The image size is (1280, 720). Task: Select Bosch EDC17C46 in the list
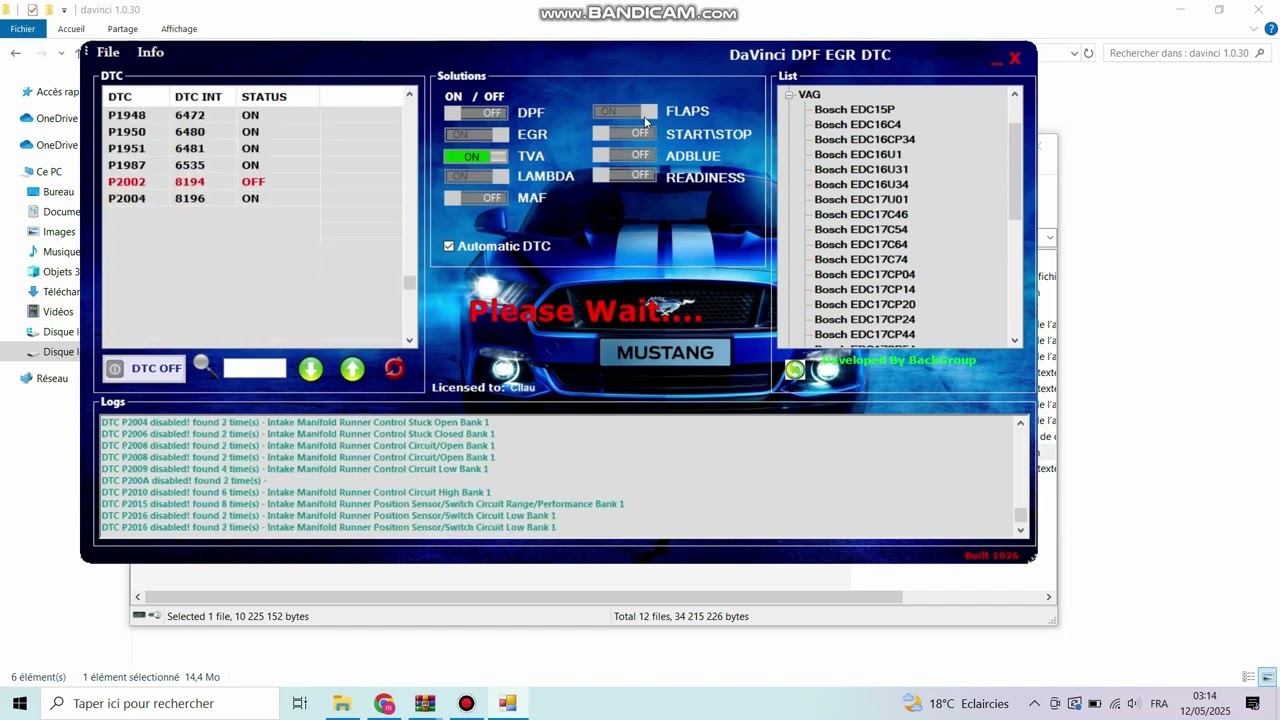pyautogui.click(x=861, y=214)
